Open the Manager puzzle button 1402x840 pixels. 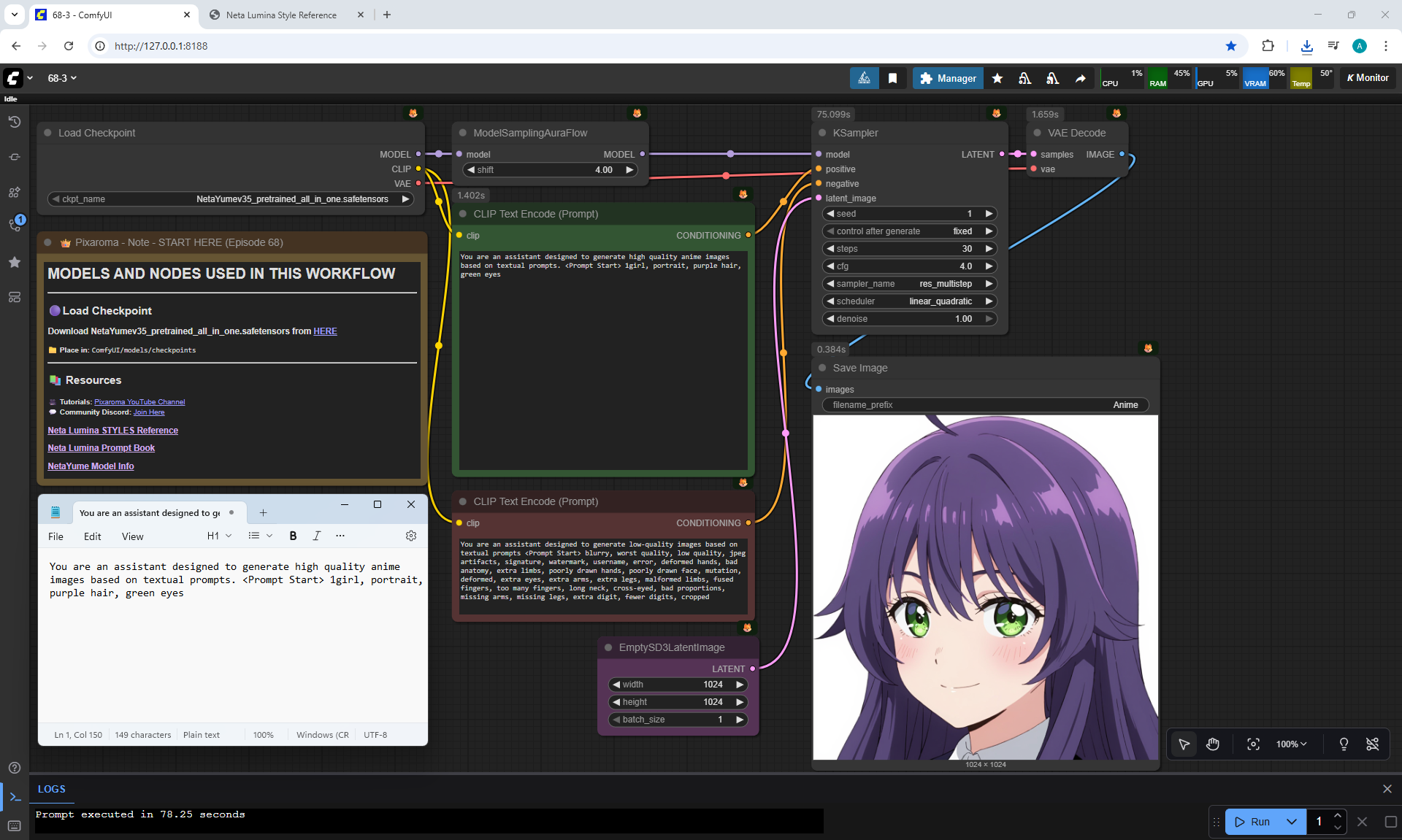948,78
